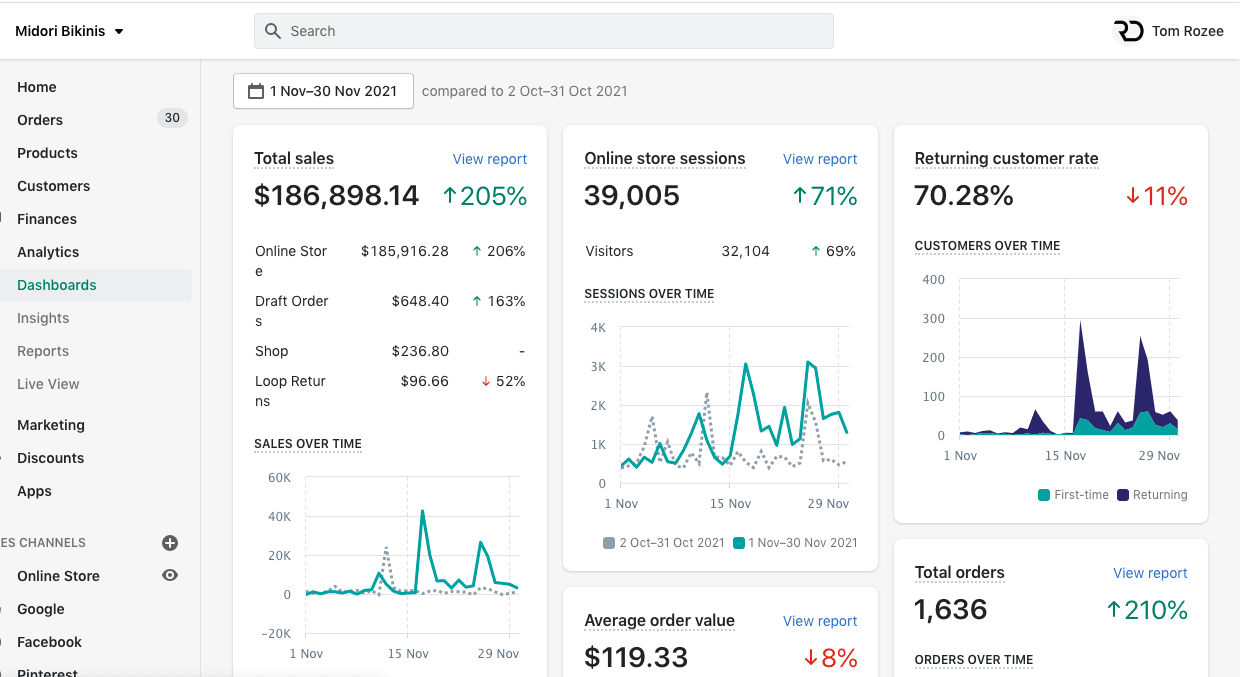Viewport: 1240px width, 677px height.
Task: Click the SALES OVER TIME heading
Action: (308, 444)
